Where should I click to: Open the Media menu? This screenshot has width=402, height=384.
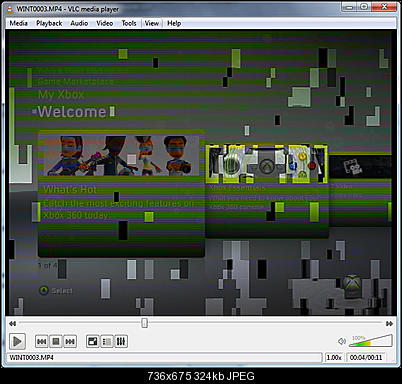coord(18,23)
